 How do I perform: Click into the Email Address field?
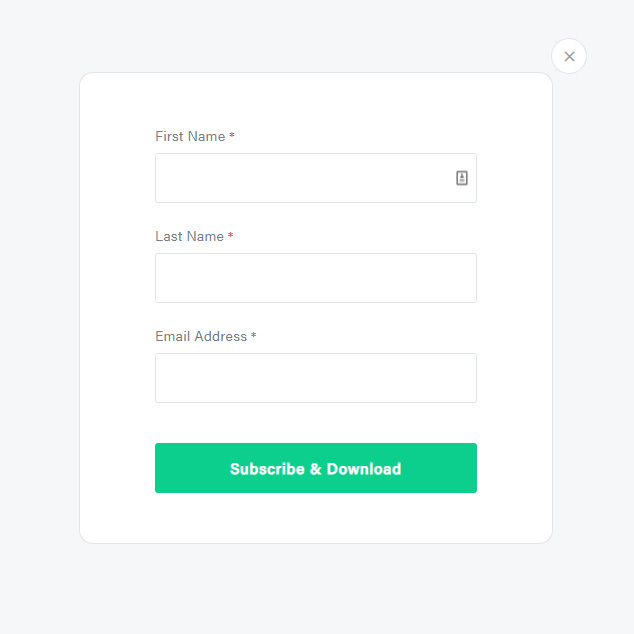[315, 378]
